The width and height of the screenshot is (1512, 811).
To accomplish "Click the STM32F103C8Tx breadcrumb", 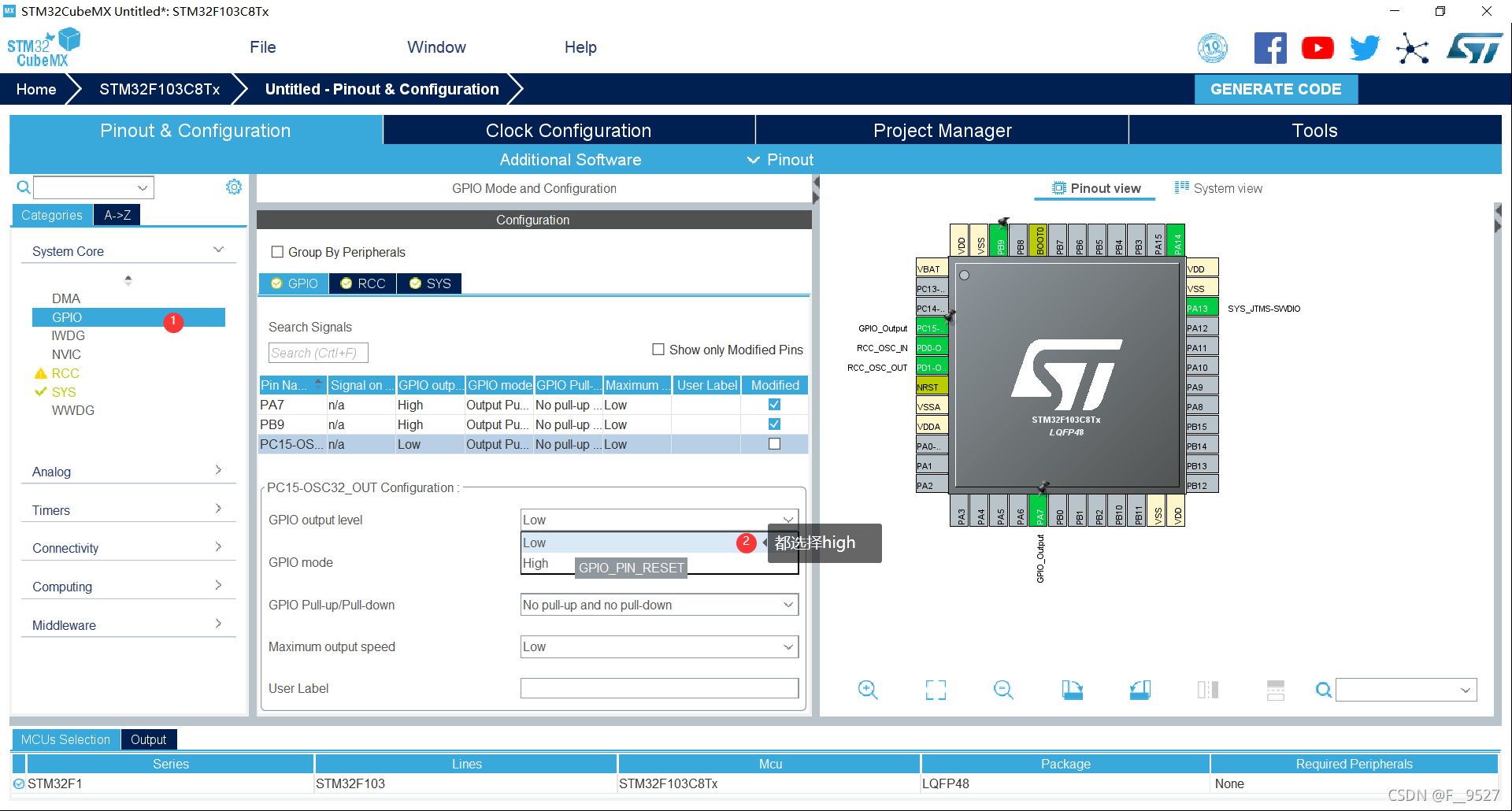I will tap(160, 89).
